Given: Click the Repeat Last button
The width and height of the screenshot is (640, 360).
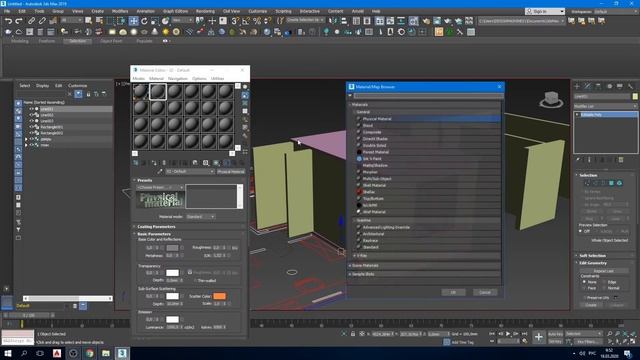Looking at the screenshot, I should 603,271.
